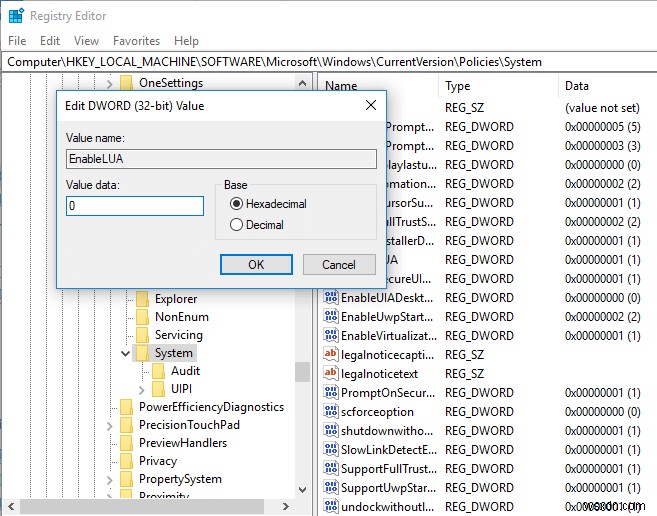Click the NonEnum folder icon in tree
The width and height of the screenshot is (657, 516).
coord(142,317)
